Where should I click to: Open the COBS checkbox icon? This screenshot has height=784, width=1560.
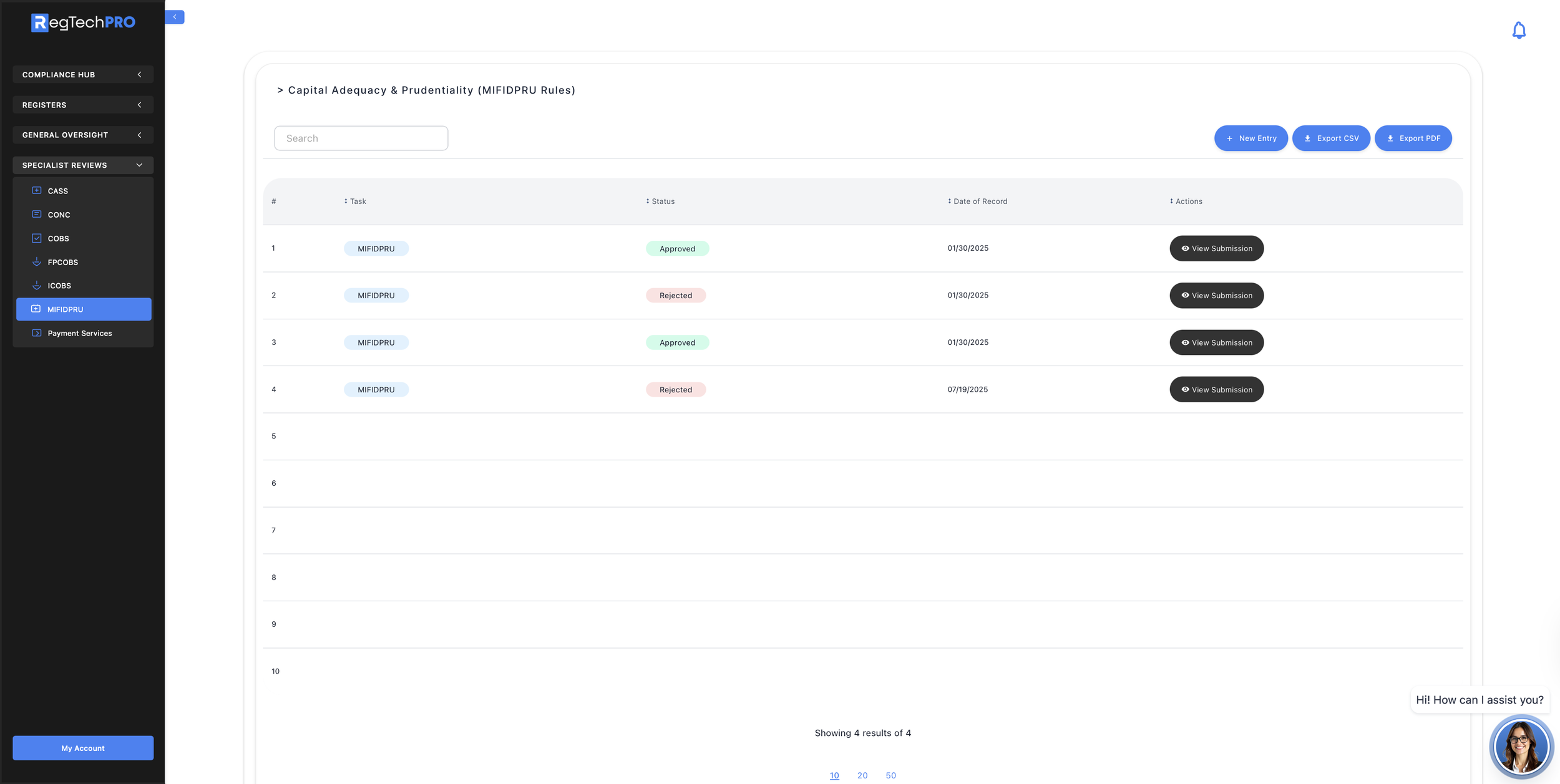[37, 238]
